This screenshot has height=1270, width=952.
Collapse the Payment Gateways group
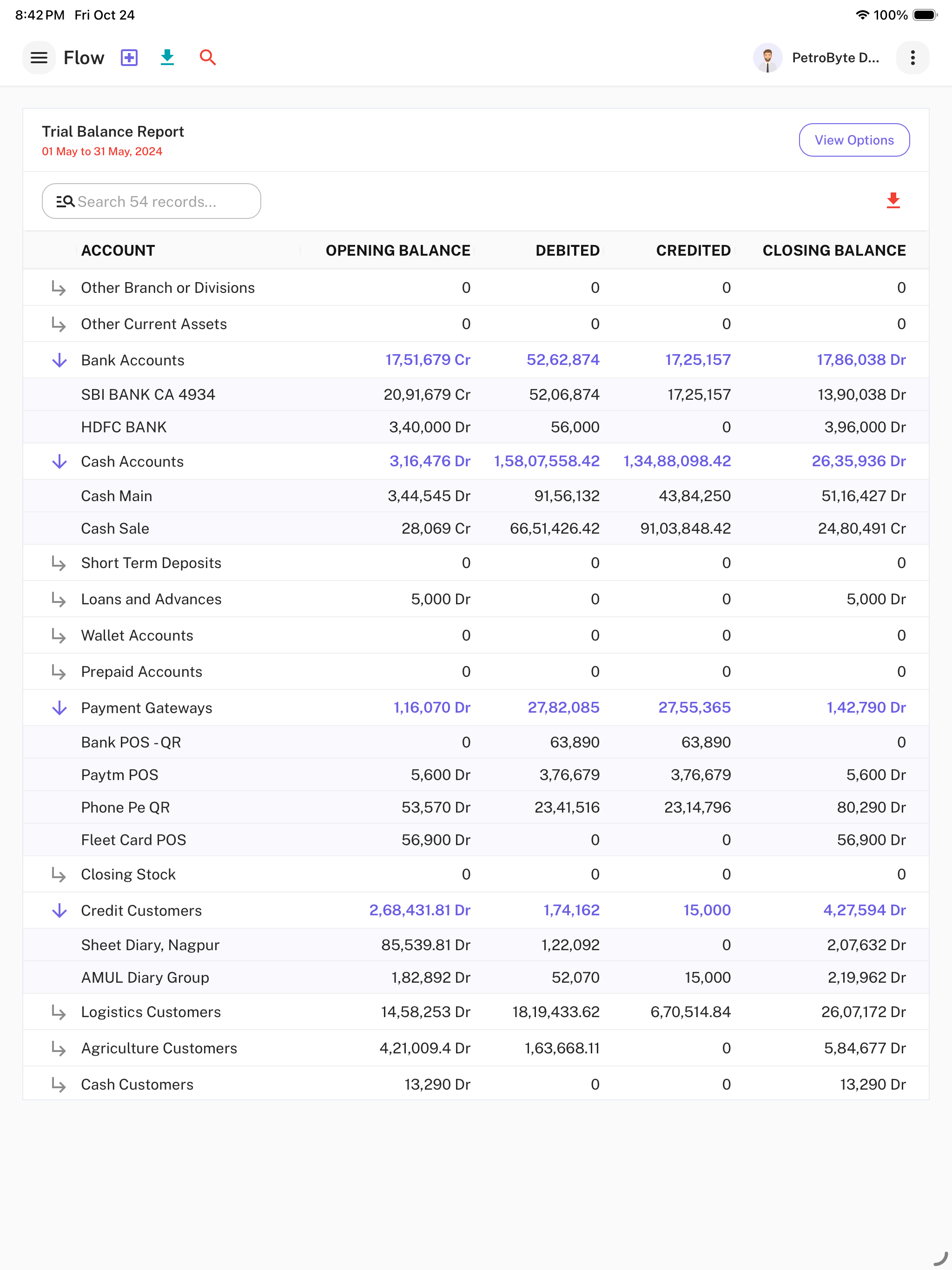[59, 708]
